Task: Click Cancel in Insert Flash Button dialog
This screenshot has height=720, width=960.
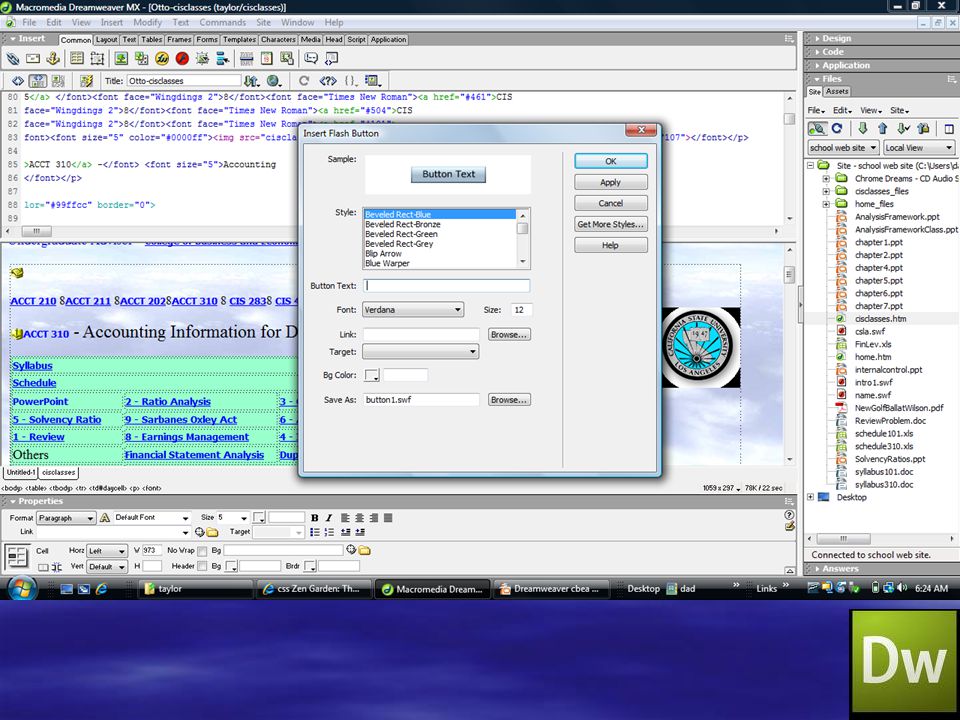Action: click(610, 203)
